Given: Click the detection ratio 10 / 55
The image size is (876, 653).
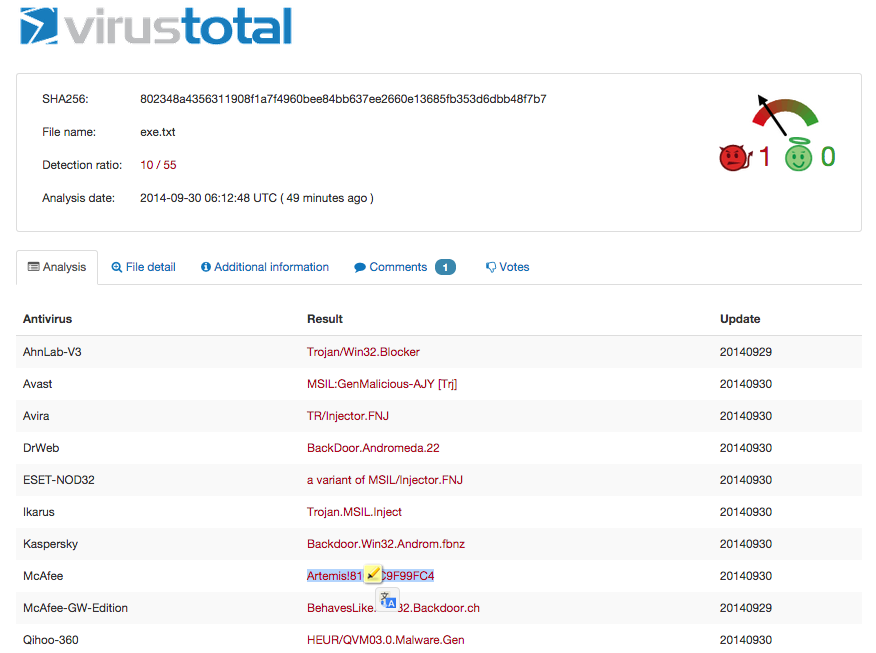Looking at the screenshot, I should click(158, 165).
